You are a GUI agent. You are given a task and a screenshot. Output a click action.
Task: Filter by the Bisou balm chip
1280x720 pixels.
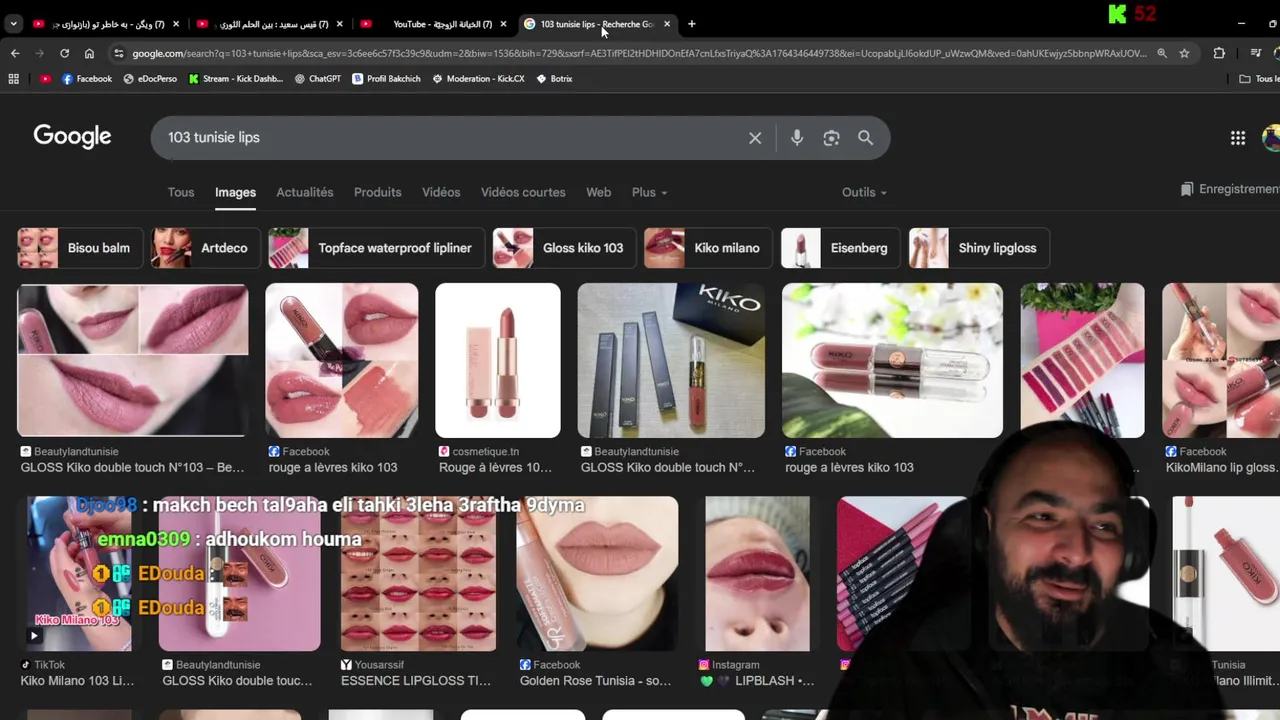pos(81,248)
